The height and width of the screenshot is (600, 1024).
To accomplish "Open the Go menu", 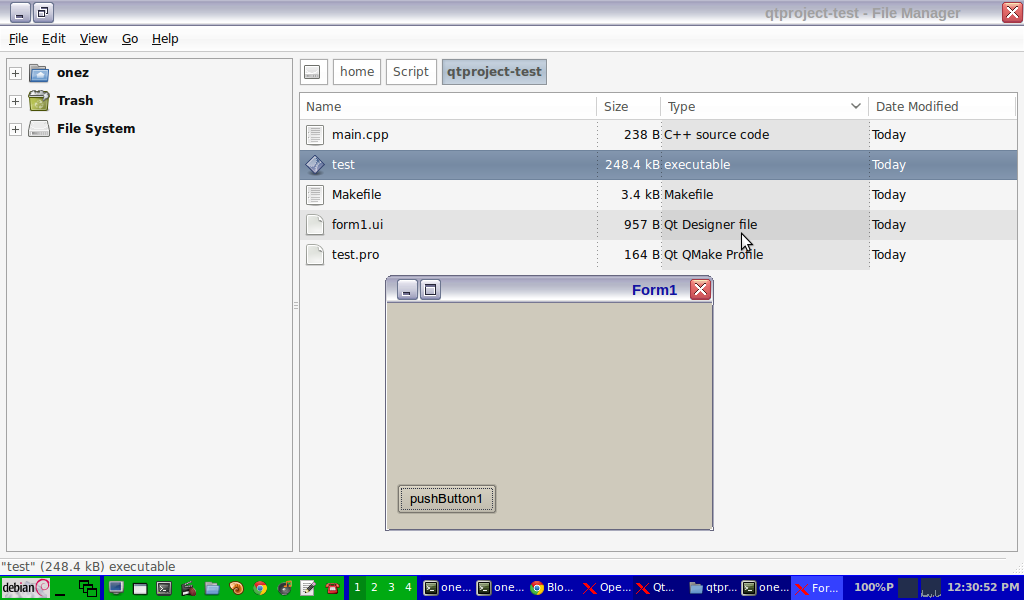I will click(129, 38).
